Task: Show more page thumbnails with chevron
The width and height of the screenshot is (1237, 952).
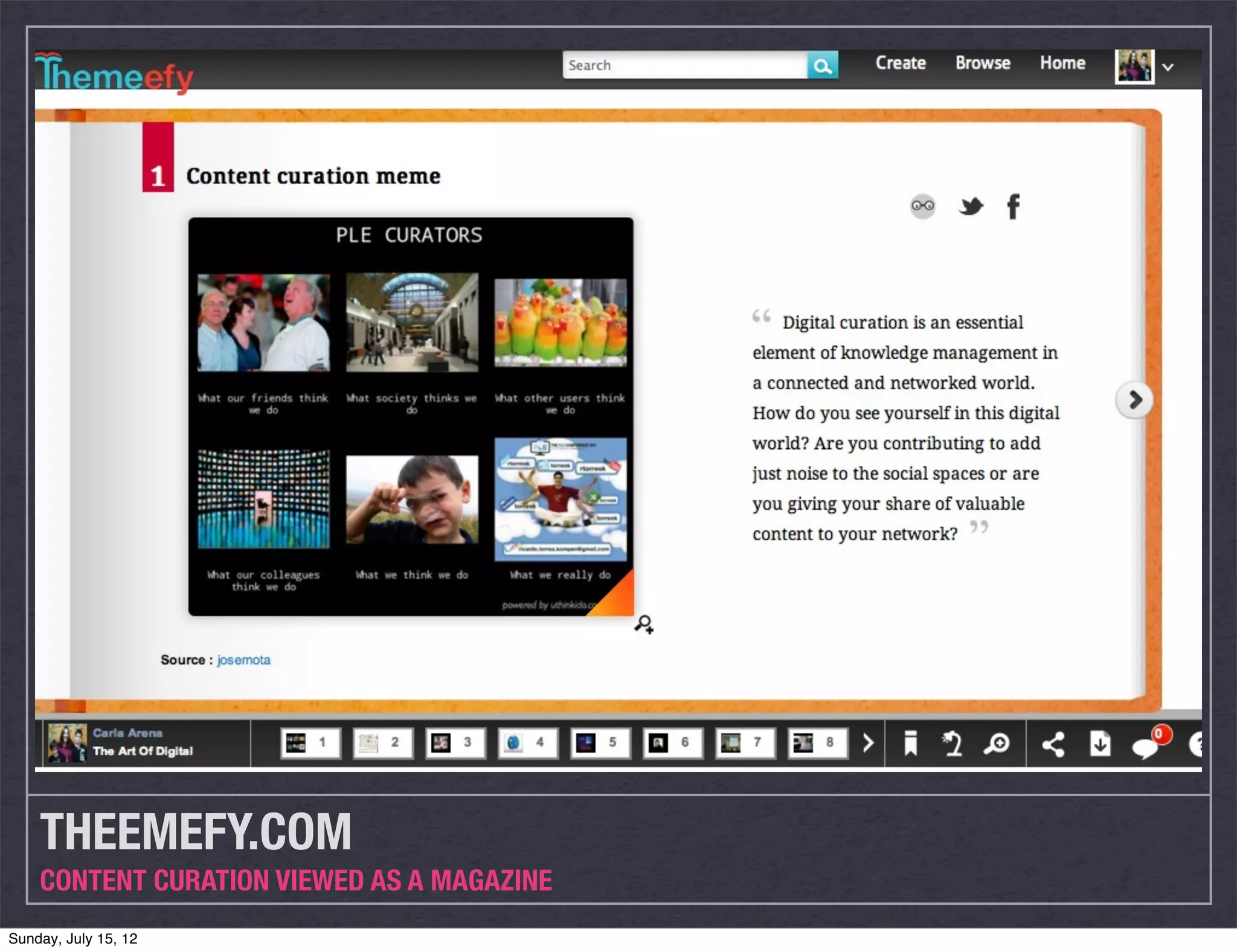Action: (x=868, y=743)
